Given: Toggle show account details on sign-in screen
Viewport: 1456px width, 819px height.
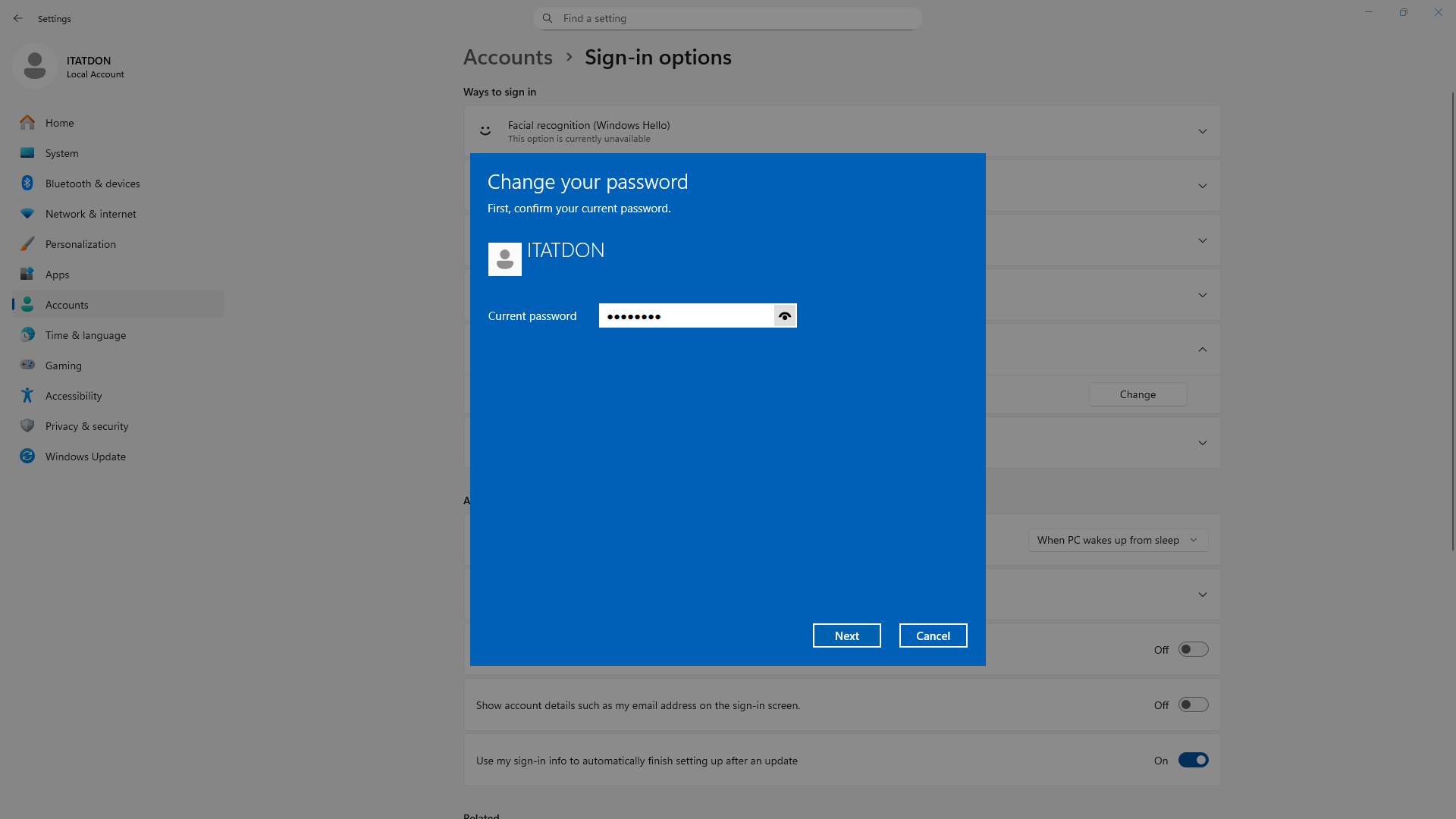Looking at the screenshot, I should pos(1193,704).
